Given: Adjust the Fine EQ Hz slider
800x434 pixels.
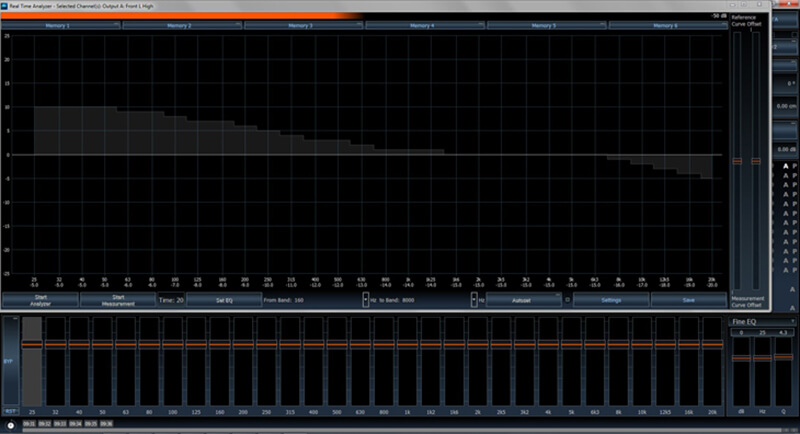Looking at the screenshot, I should tap(762, 359).
